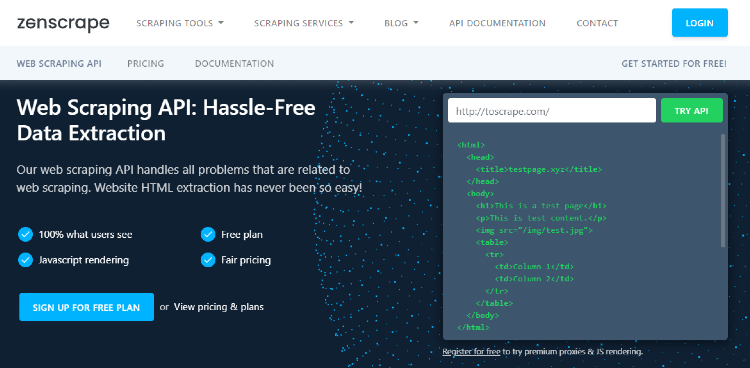This screenshot has height=368, width=750.
Task: Click the Register for free link
Action: [471, 352]
